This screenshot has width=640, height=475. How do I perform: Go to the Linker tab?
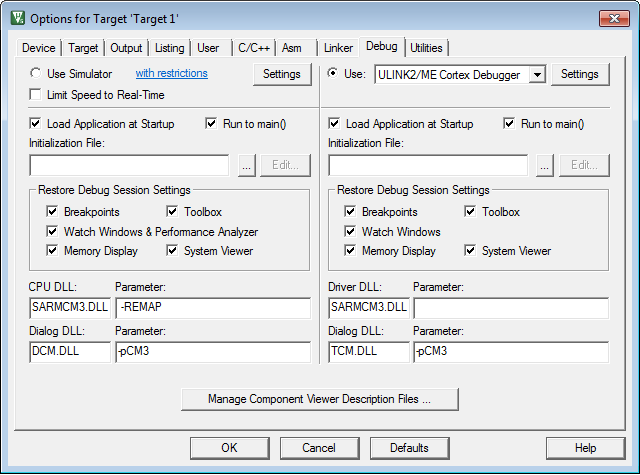pos(338,48)
